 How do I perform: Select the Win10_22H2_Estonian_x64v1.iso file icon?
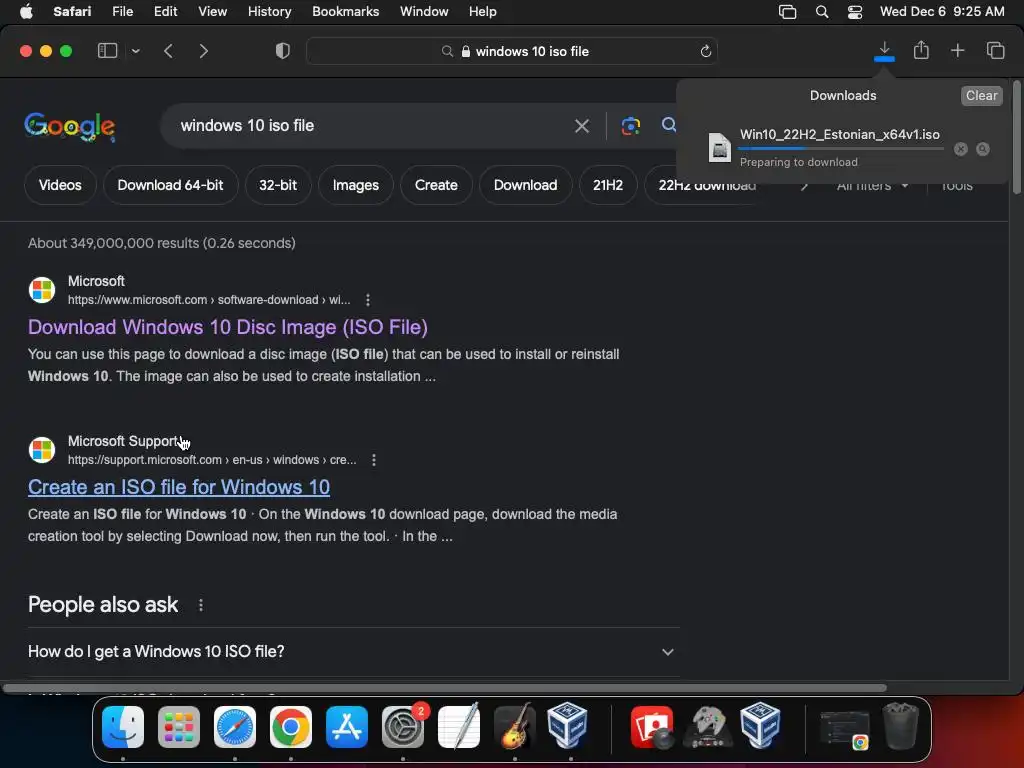tap(719, 147)
